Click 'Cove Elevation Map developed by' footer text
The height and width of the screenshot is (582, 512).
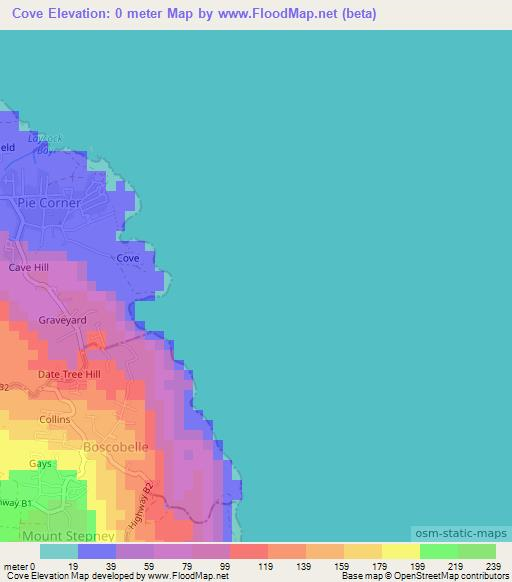(76, 576)
